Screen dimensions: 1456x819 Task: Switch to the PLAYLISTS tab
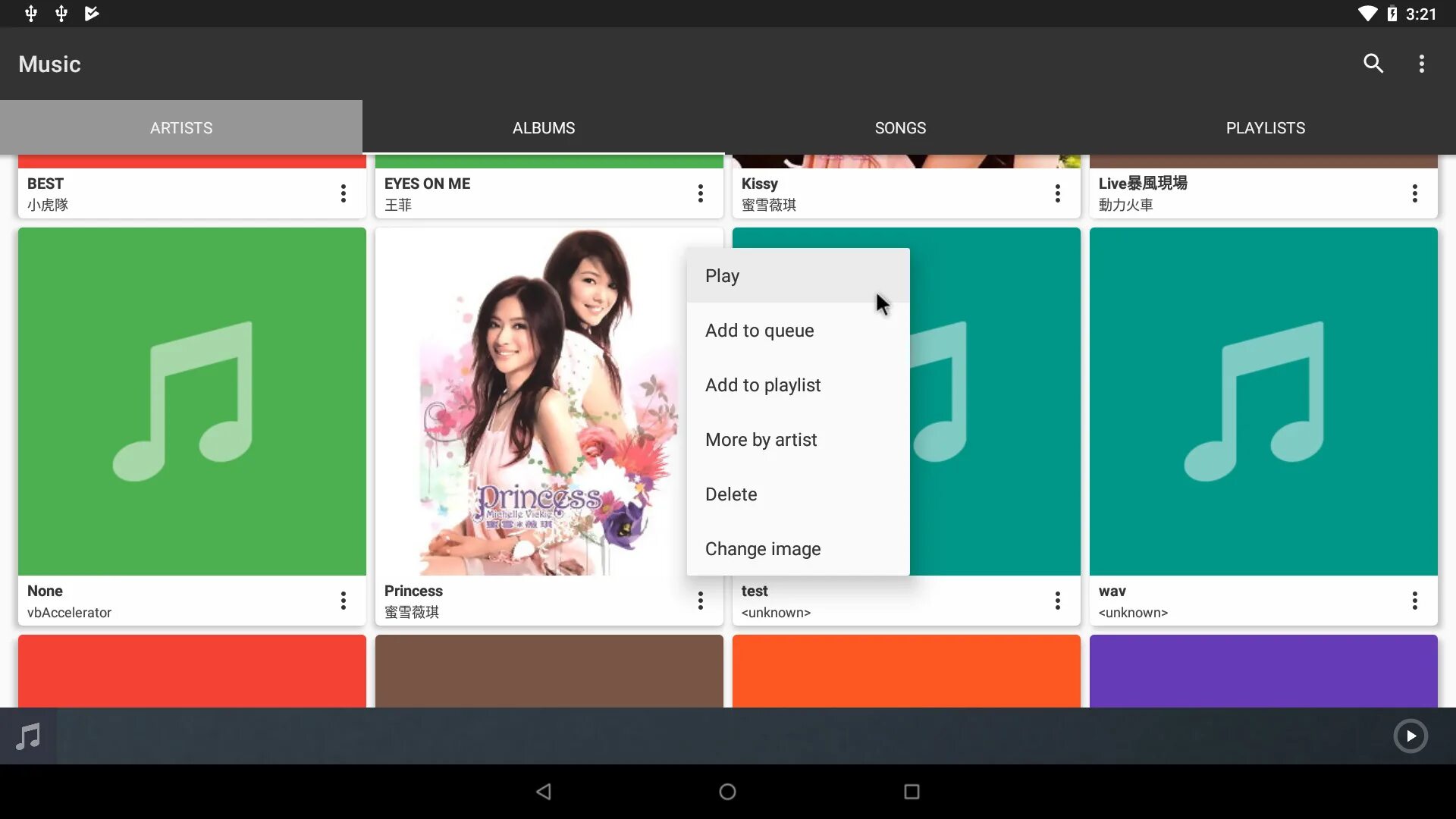[1266, 127]
